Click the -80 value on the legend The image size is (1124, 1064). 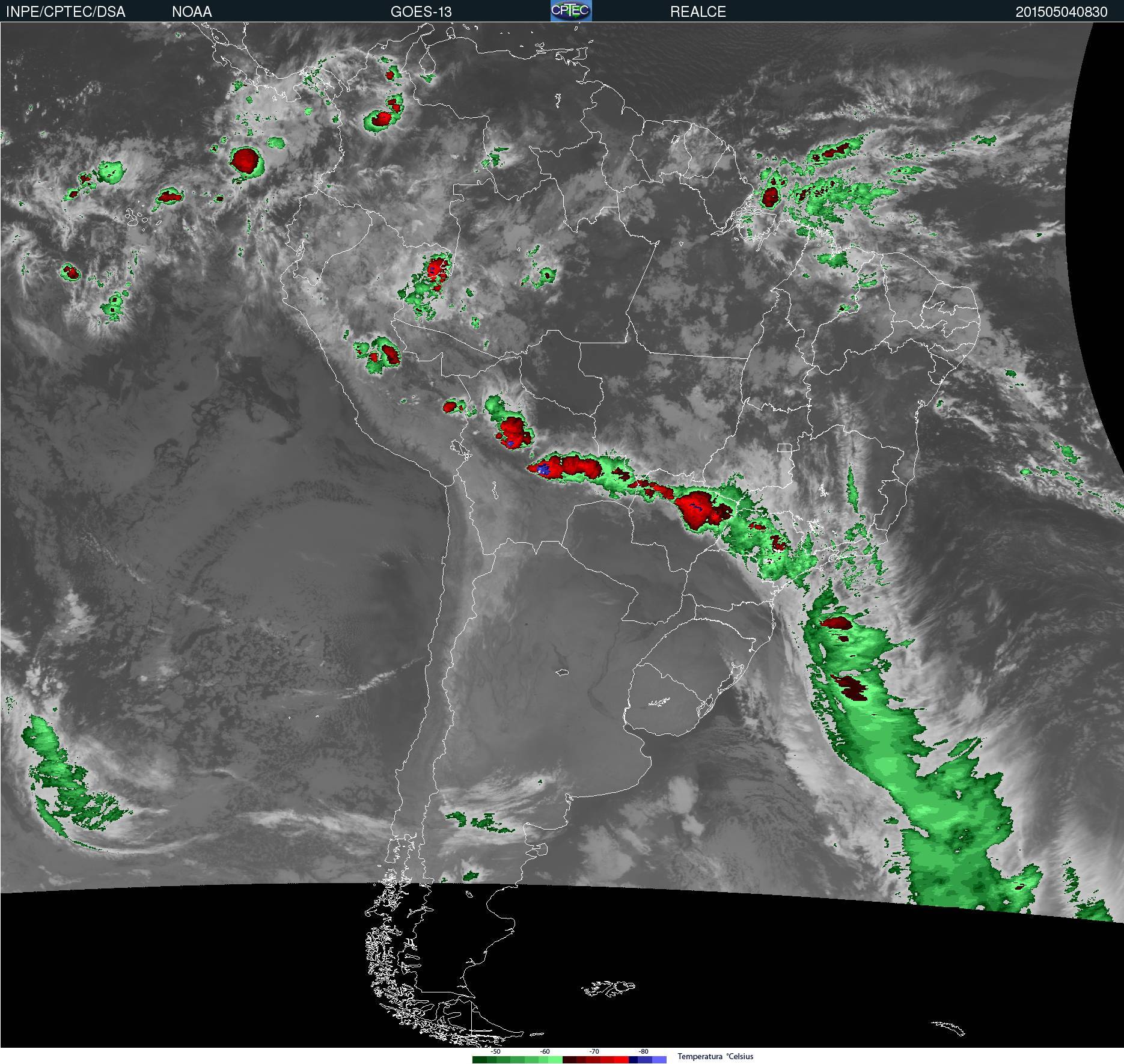point(643,1052)
